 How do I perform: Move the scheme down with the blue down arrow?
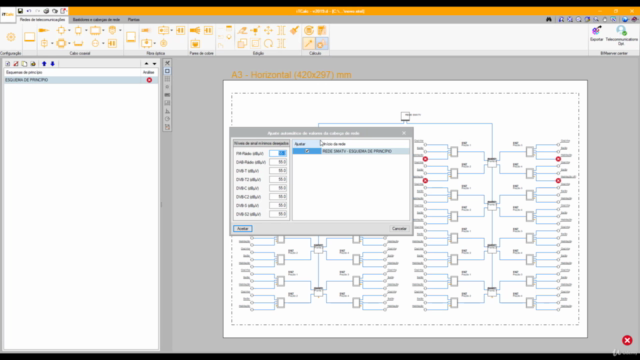point(53,64)
